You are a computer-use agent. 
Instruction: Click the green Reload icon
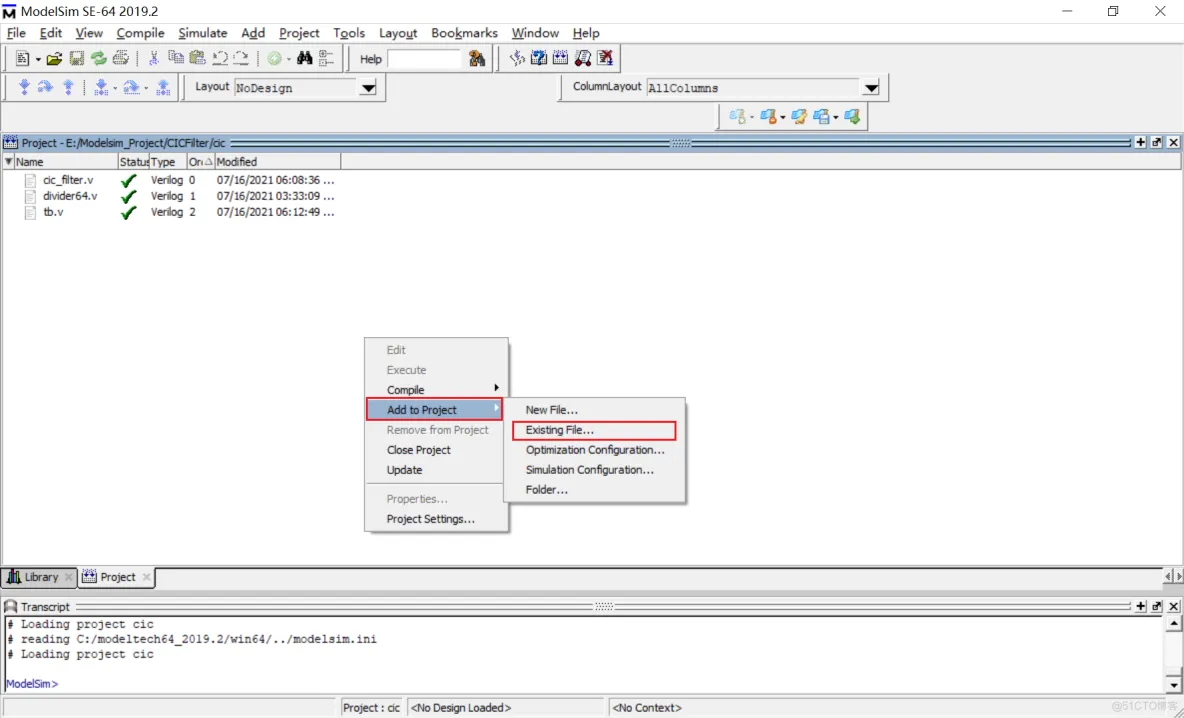pyautogui.click(x=99, y=58)
